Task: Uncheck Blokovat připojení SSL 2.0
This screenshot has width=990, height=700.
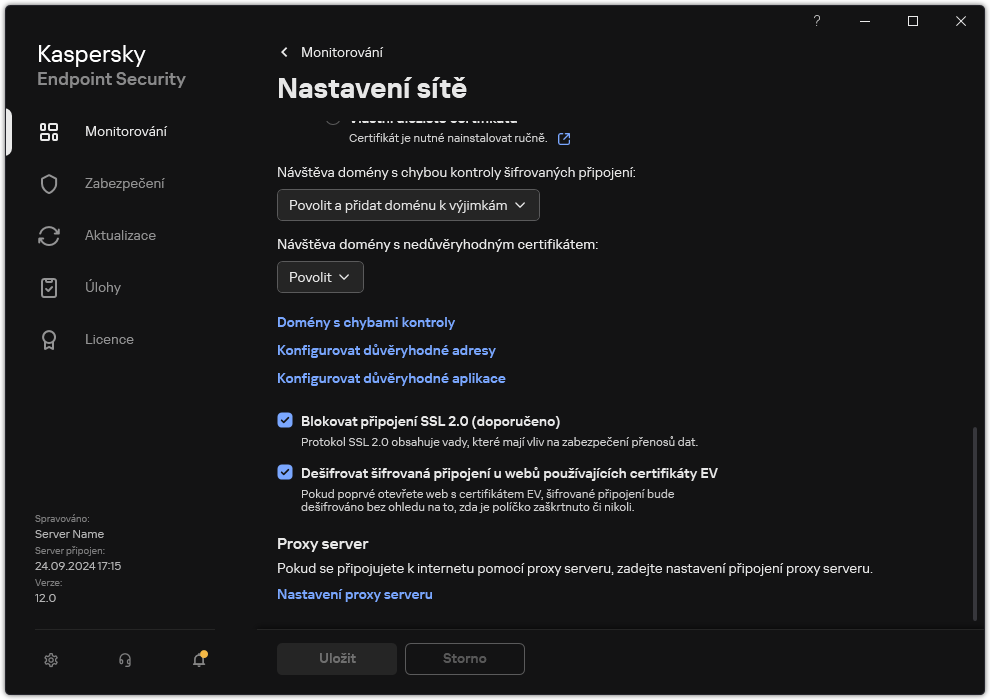Action: tap(285, 420)
